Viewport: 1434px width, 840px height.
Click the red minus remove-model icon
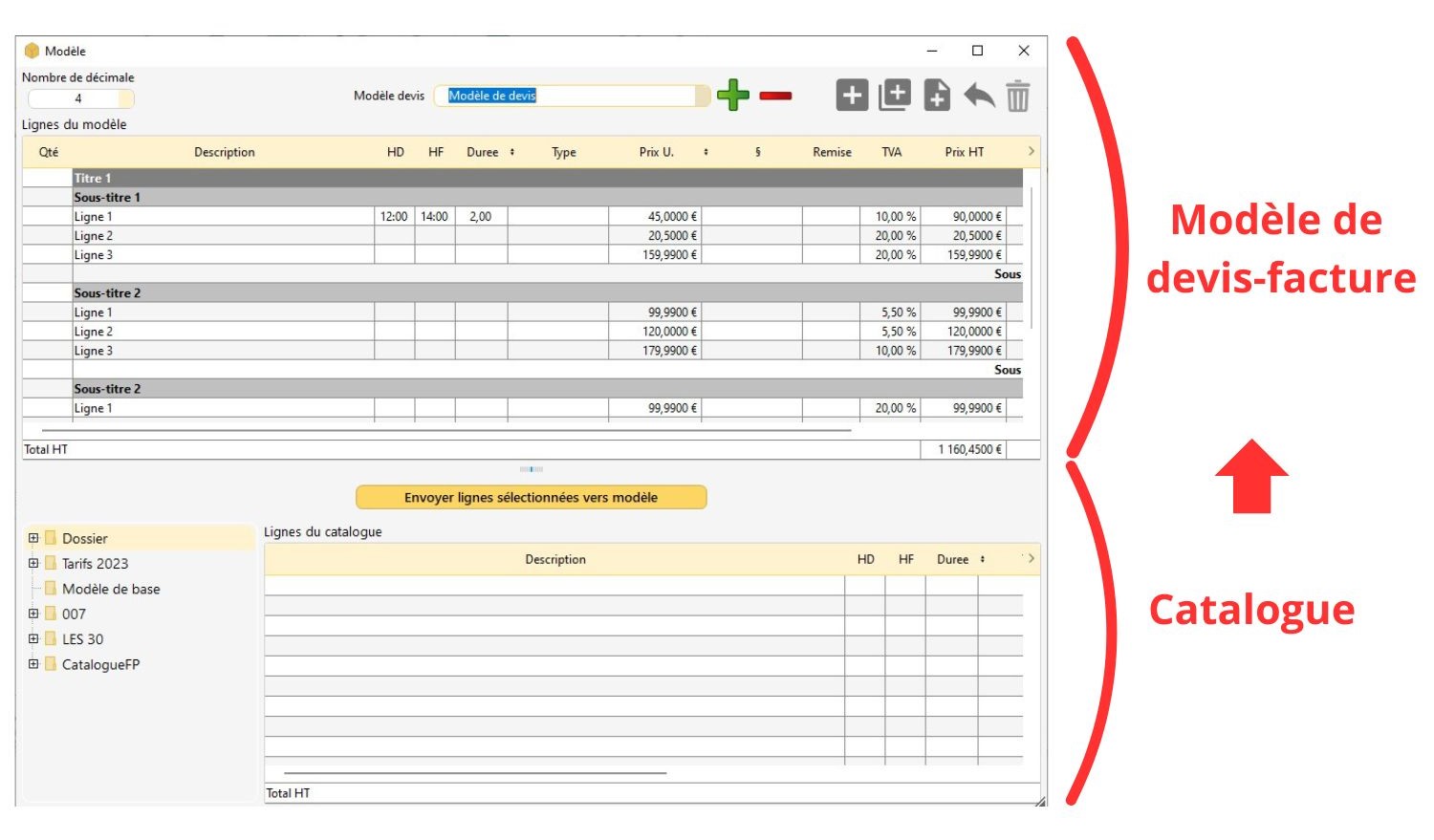click(x=775, y=96)
